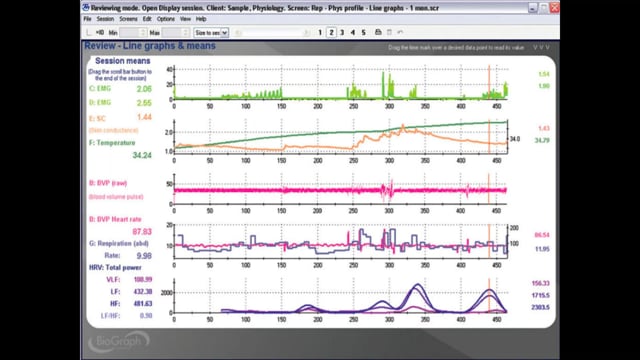Image resolution: width=640 pixels, height=360 pixels.
Task: Open the View menu
Action: pos(185,19)
